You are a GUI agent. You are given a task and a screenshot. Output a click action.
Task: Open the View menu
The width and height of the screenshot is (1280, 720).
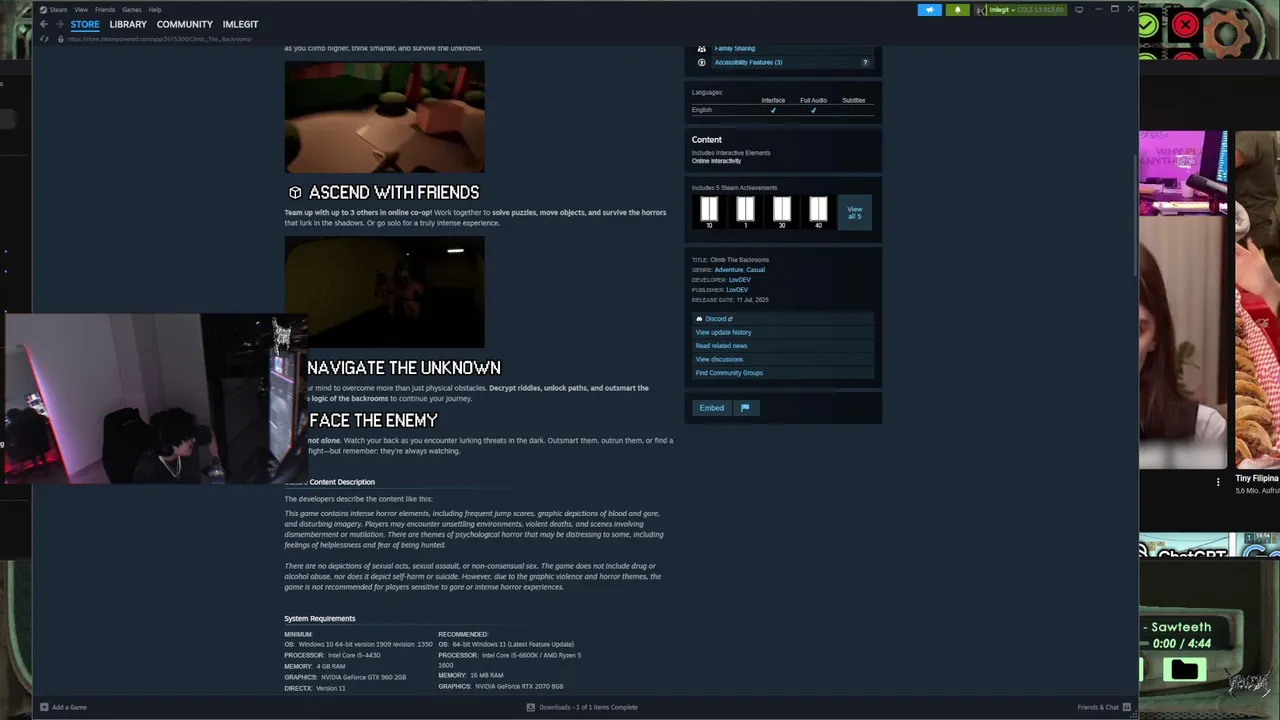click(x=81, y=9)
